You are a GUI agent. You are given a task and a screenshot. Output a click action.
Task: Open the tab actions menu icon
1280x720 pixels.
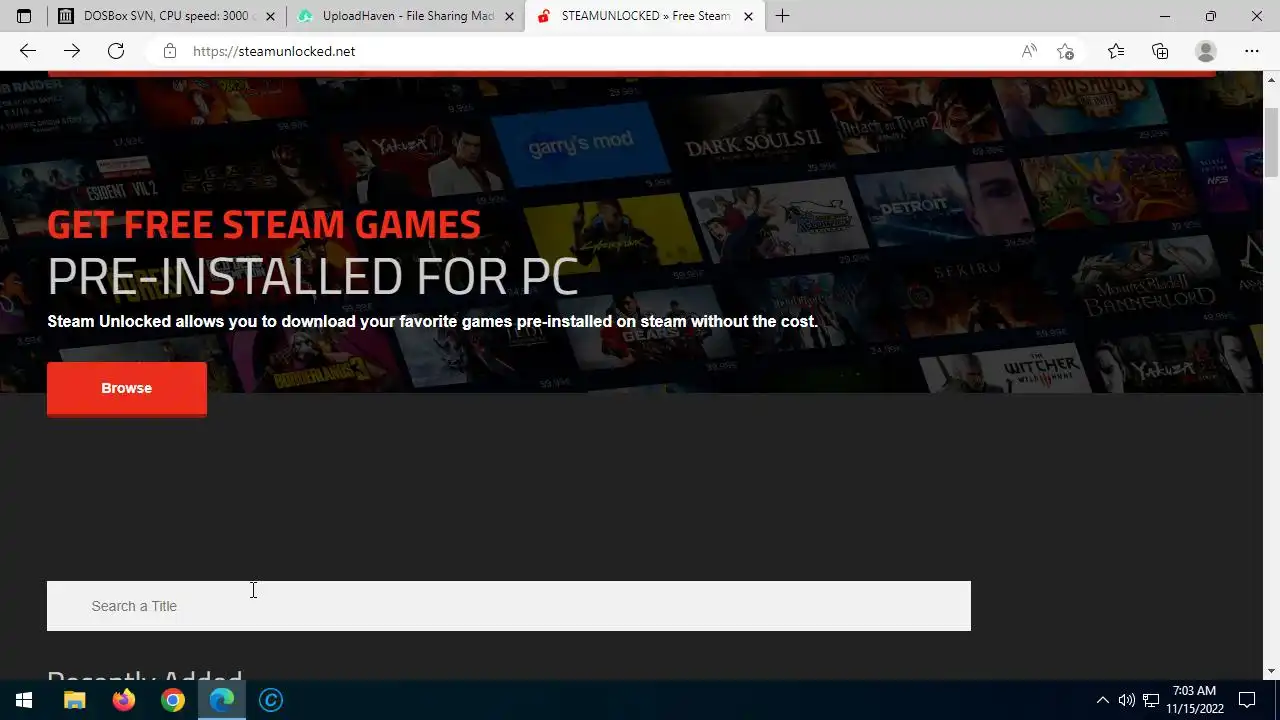click(24, 16)
